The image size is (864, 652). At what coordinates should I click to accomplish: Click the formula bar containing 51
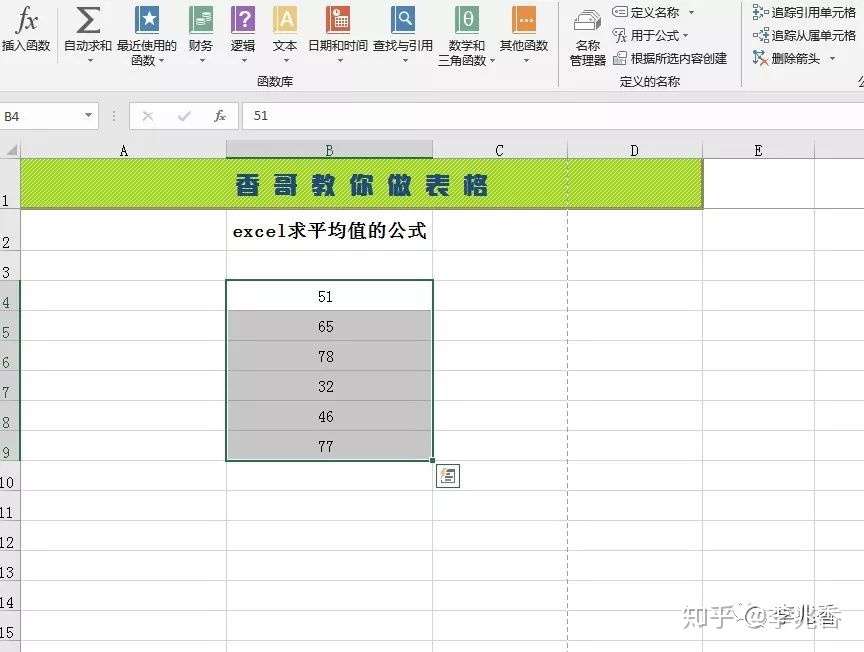pos(553,116)
